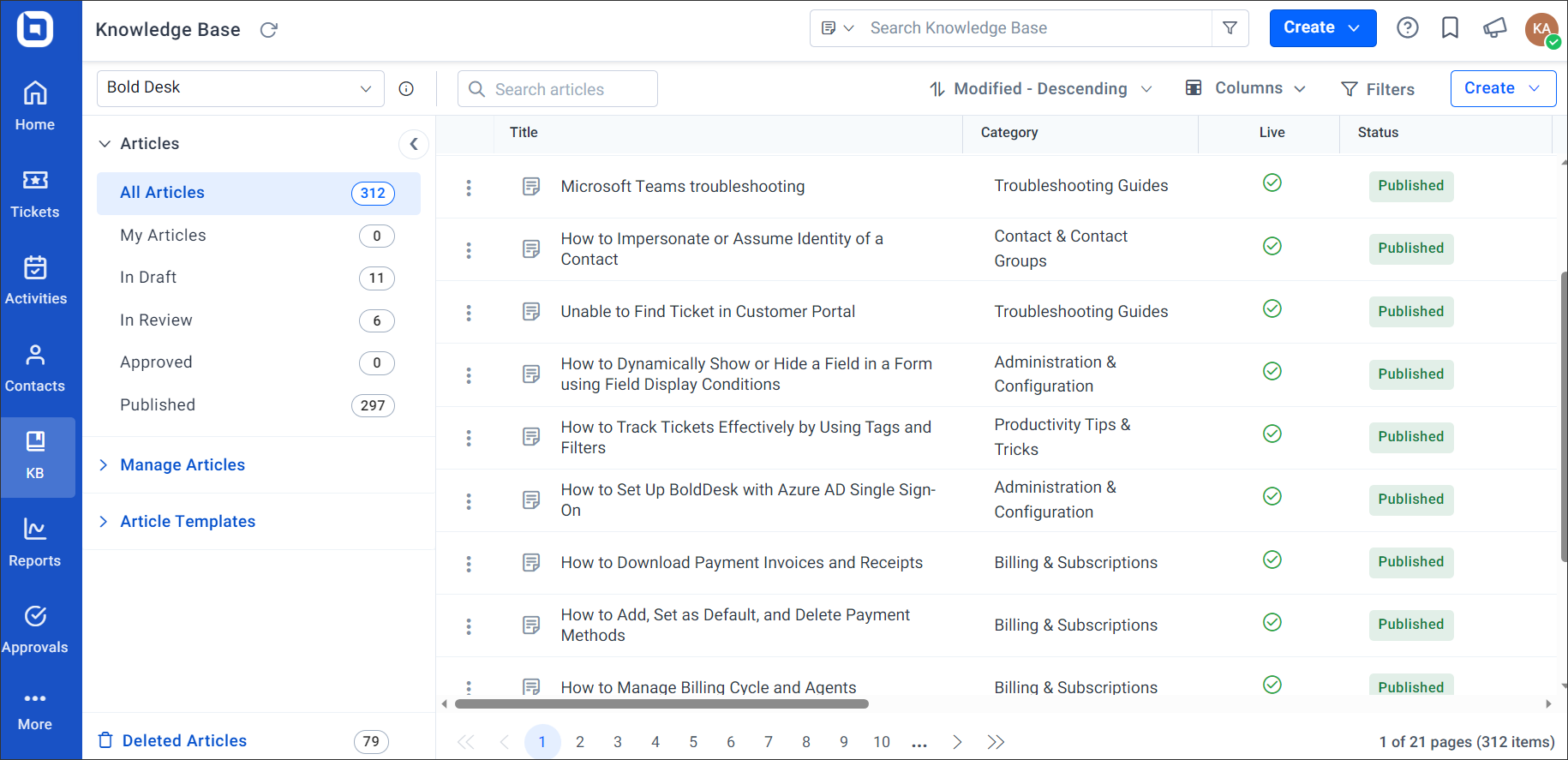The height and width of the screenshot is (760, 1568).
Task: Click Live checkmark for Unable to Find Ticket
Action: tap(1272, 308)
